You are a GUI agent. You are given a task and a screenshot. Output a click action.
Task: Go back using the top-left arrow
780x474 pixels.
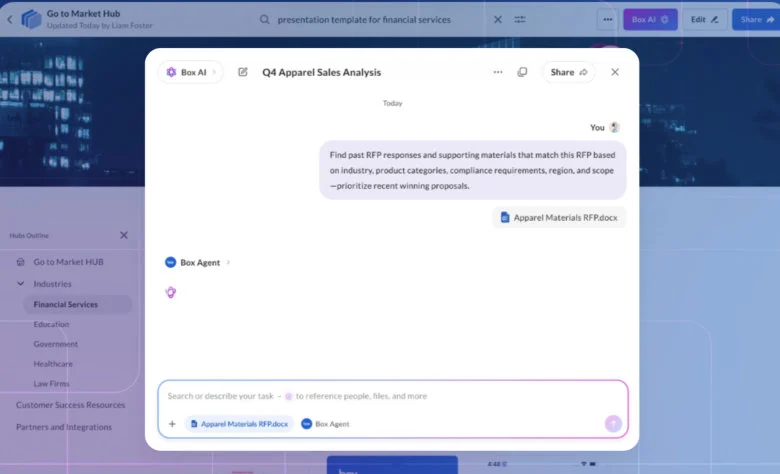tap(10, 19)
